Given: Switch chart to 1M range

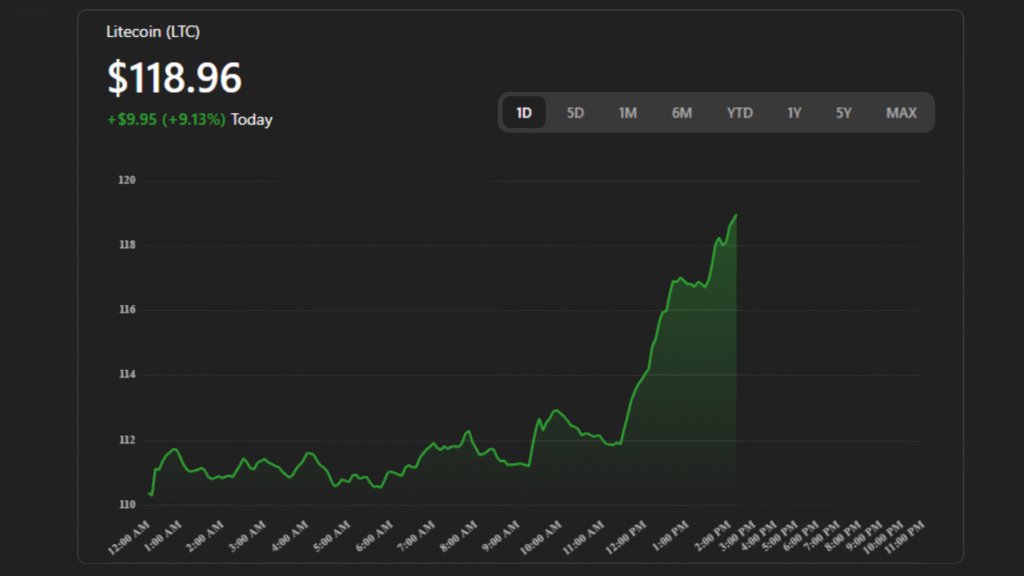Looking at the screenshot, I should pos(628,113).
